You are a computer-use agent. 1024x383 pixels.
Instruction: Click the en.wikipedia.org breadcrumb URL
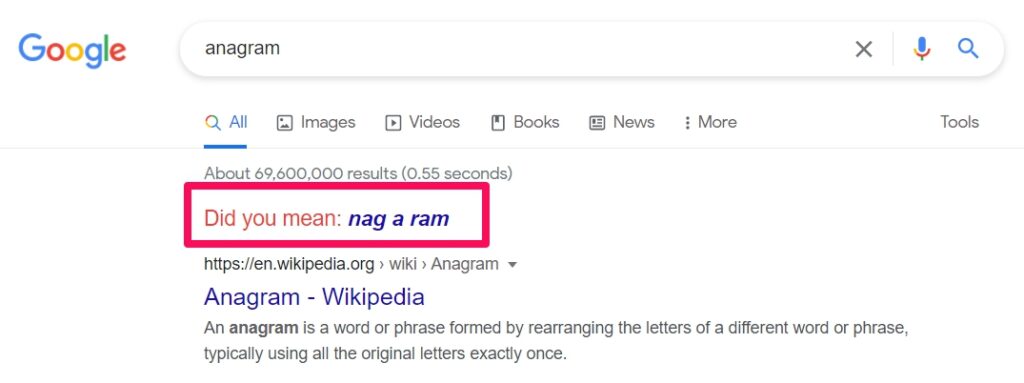pos(289,265)
